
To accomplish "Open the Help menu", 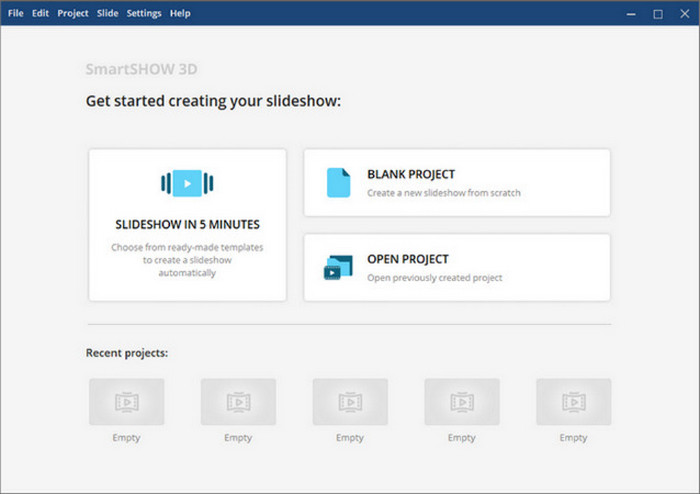I will [180, 13].
